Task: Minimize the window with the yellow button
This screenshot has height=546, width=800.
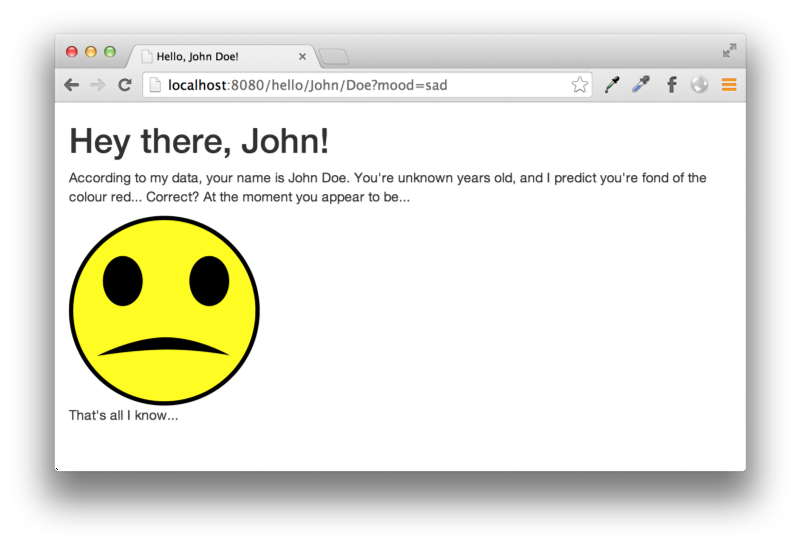Action: point(91,52)
